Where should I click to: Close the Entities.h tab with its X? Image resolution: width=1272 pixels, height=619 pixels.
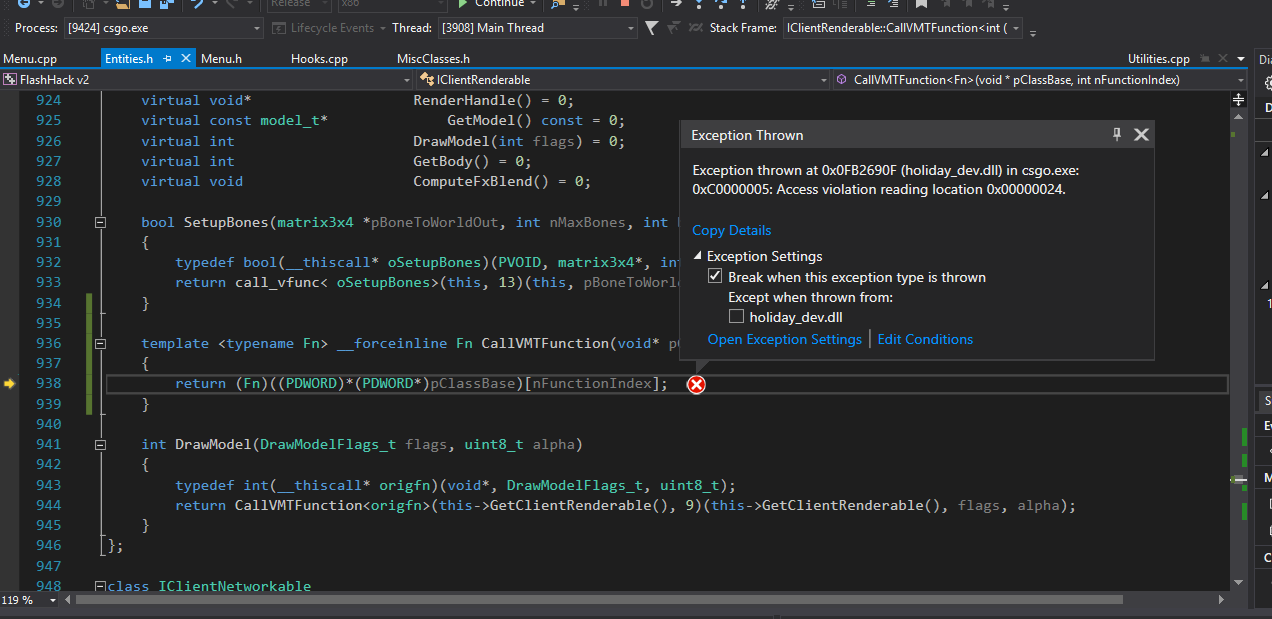pyautogui.click(x=185, y=59)
